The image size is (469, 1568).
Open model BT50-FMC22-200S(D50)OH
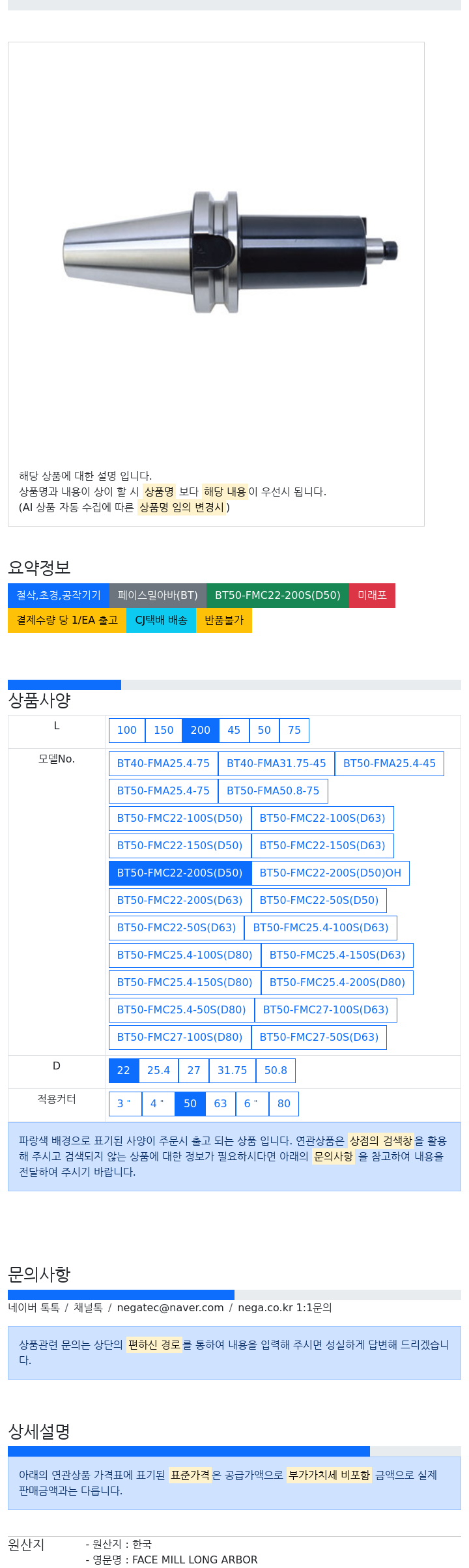point(330,873)
